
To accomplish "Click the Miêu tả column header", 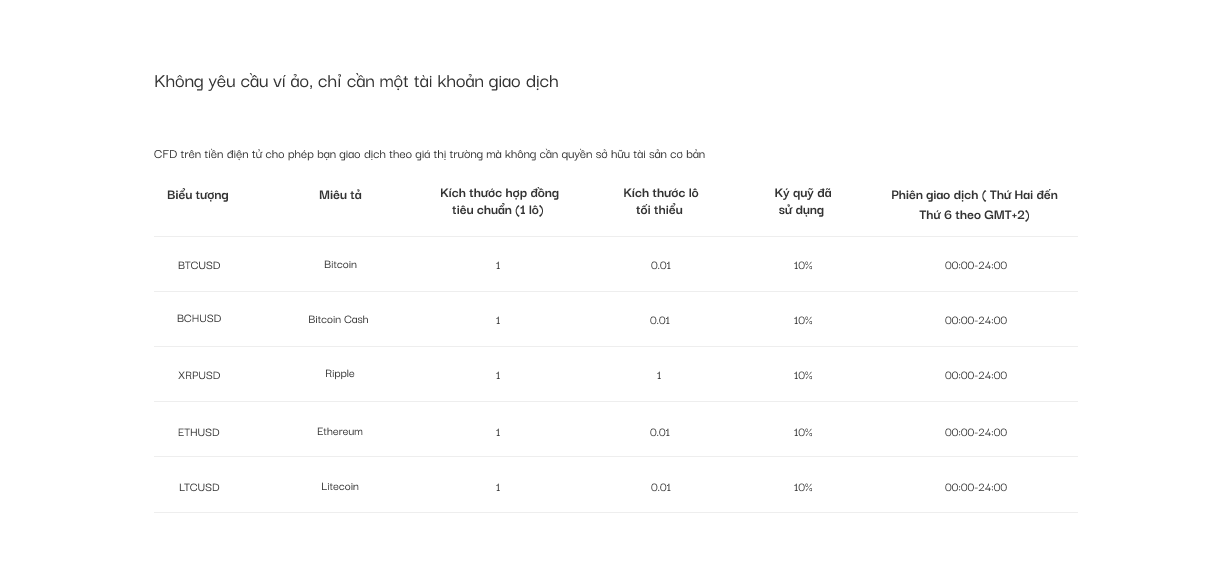I will click(340, 195).
